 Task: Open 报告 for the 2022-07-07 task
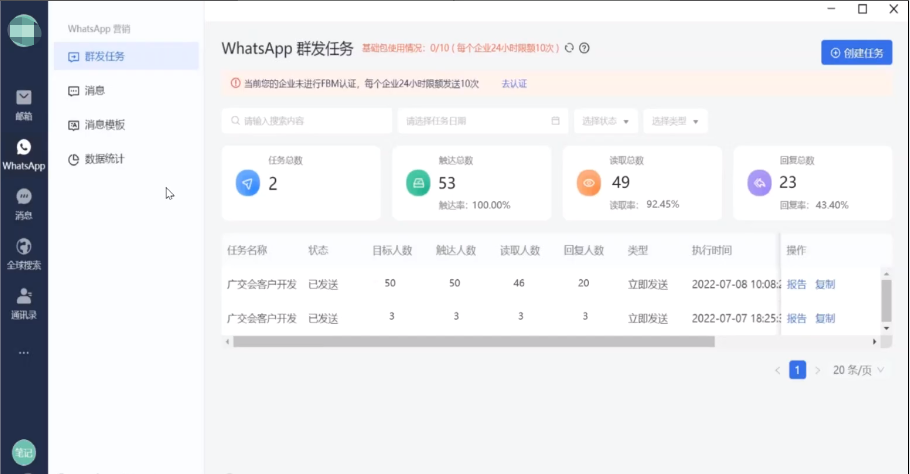(796, 319)
